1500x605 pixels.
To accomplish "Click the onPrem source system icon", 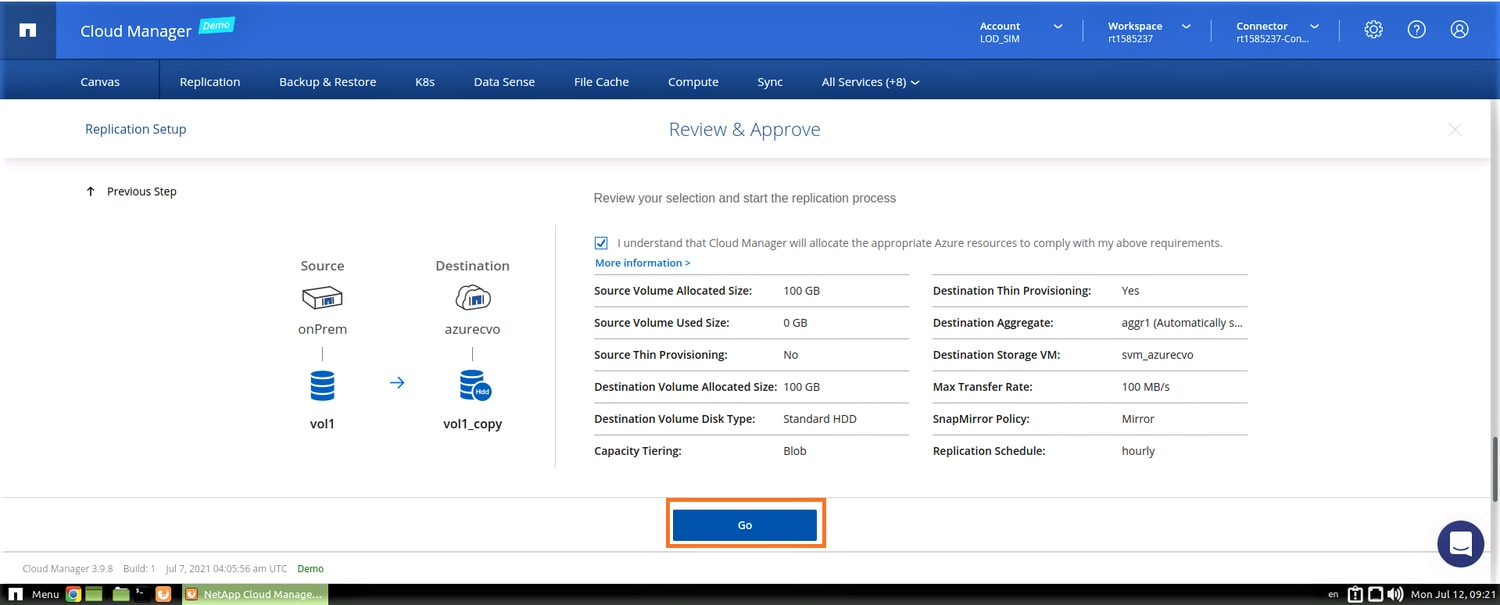I will pos(322,297).
